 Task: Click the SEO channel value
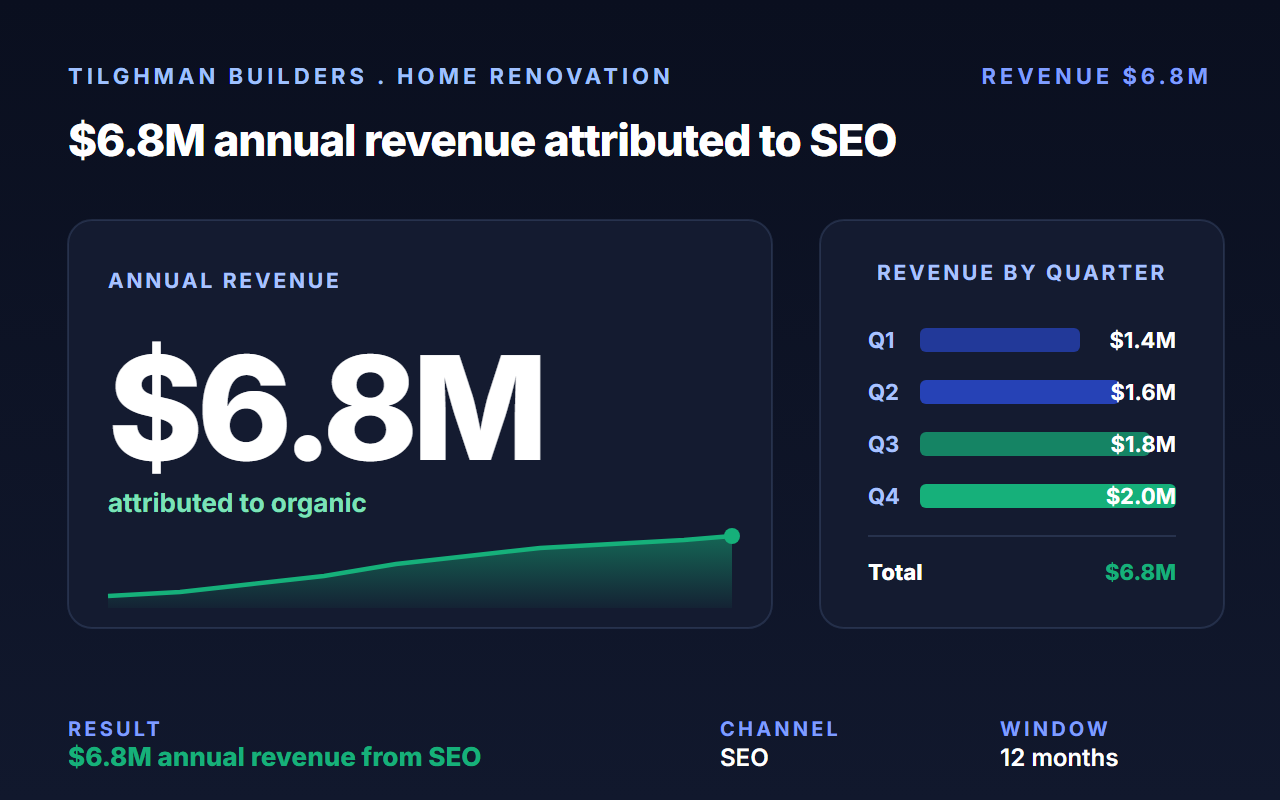[x=744, y=758]
